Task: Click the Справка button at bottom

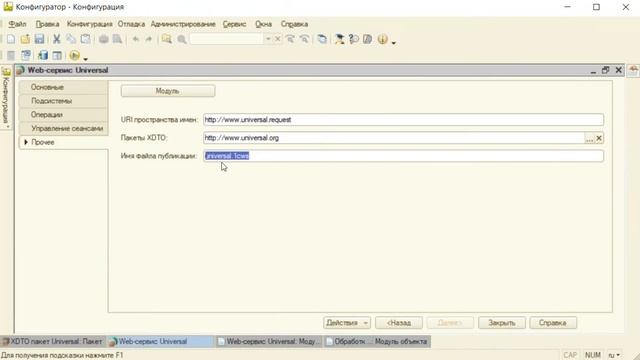Action: tap(553, 323)
